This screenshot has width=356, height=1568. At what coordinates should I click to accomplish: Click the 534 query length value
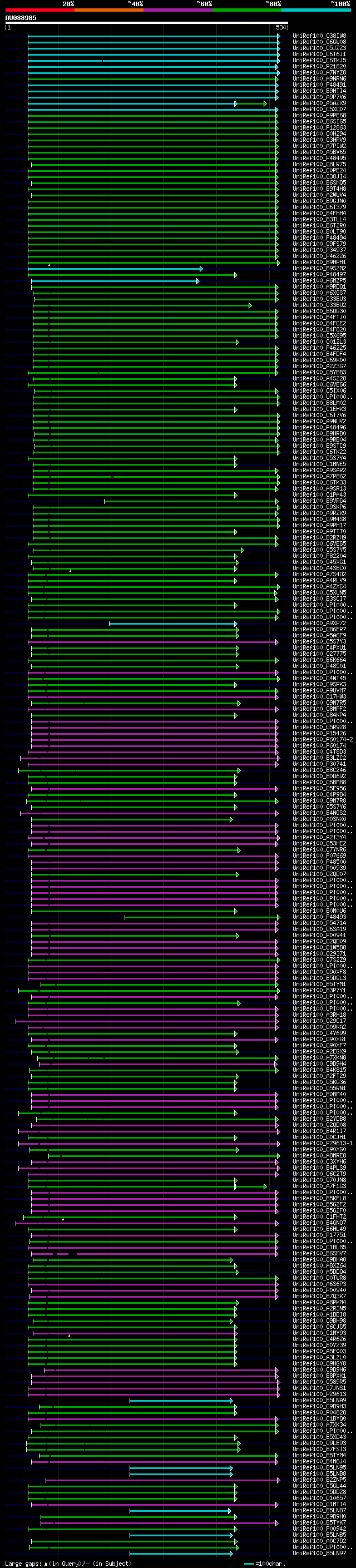281,27
